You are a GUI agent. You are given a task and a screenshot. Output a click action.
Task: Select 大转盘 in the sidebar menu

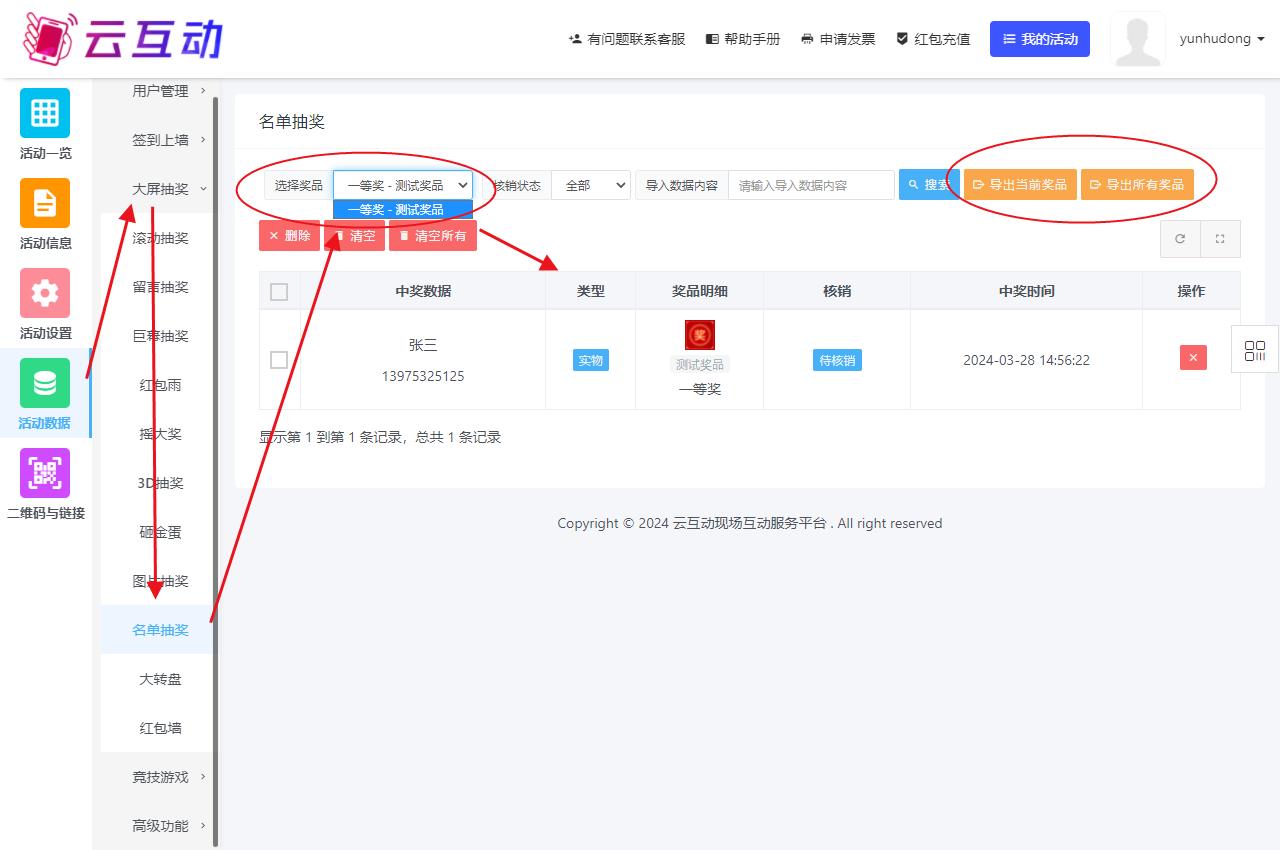(160, 679)
